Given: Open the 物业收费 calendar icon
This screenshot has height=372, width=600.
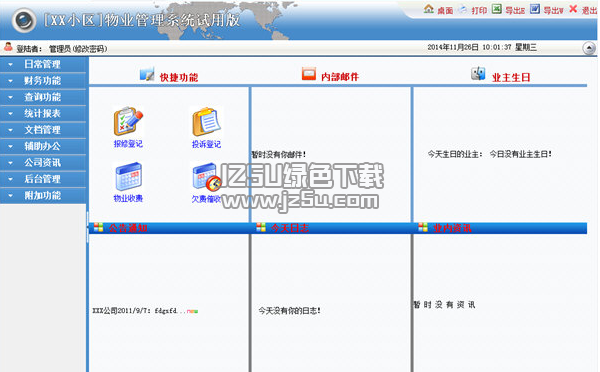Looking at the screenshot, I should tap(129, 176).
